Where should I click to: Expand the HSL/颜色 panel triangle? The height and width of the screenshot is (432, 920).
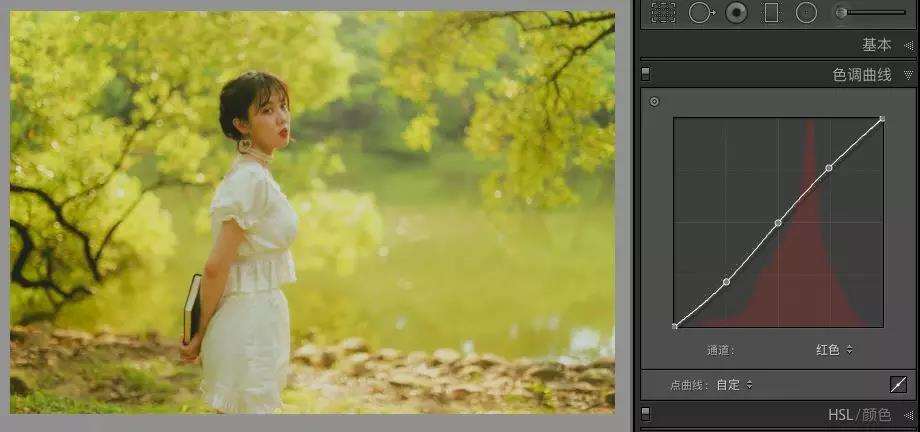(908, 415)
